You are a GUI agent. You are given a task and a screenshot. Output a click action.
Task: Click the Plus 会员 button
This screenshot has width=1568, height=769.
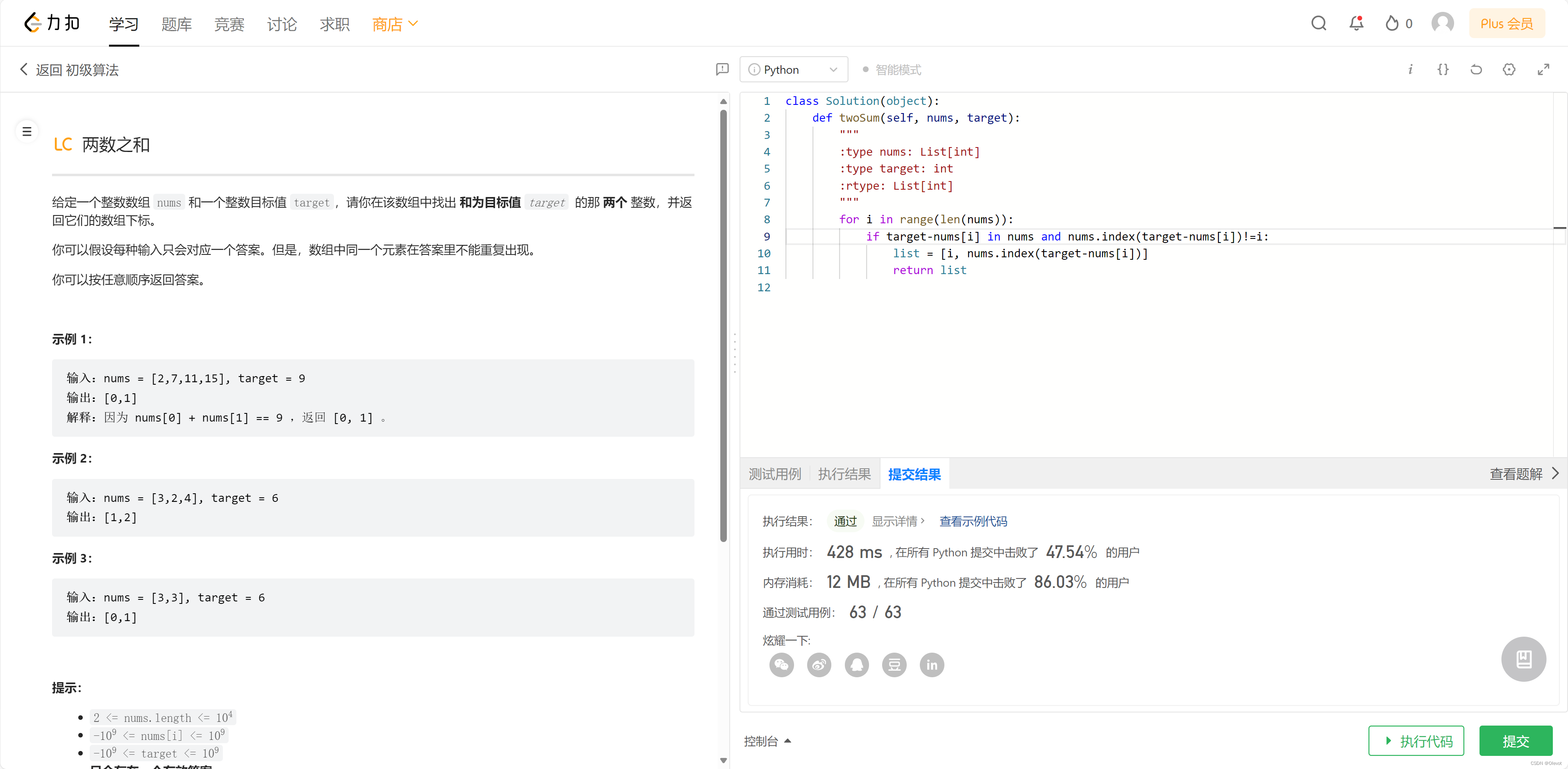1507,23
